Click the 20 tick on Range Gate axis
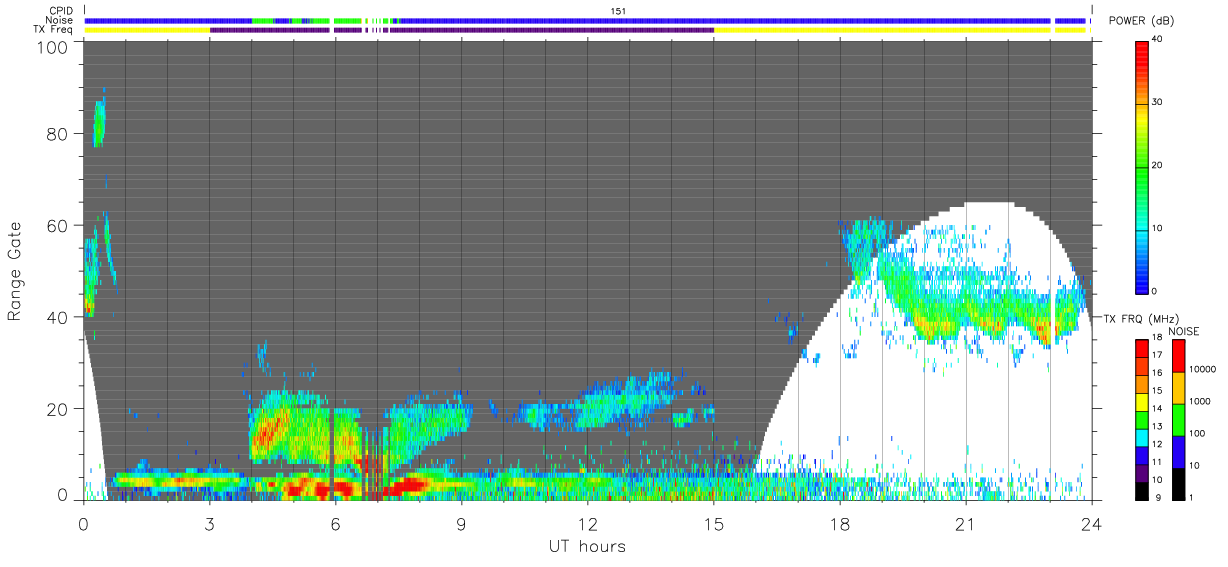 [x=59, y=409]
